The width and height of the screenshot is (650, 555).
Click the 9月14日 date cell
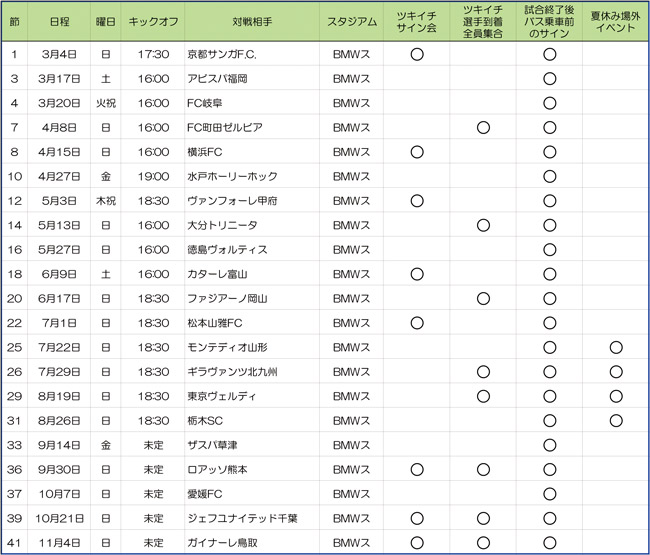click(59, 446)
